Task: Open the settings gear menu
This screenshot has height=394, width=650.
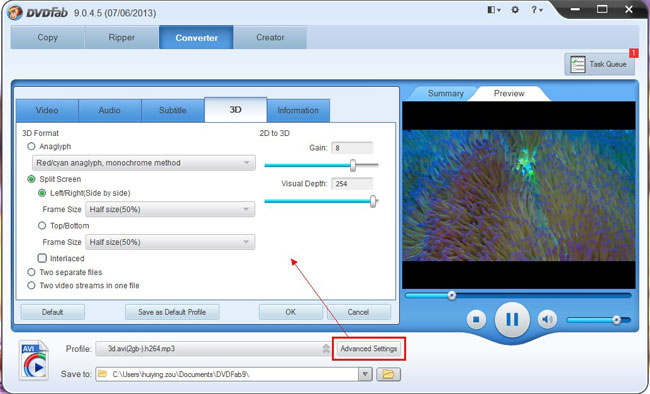Action: click(x=515, y=10)
